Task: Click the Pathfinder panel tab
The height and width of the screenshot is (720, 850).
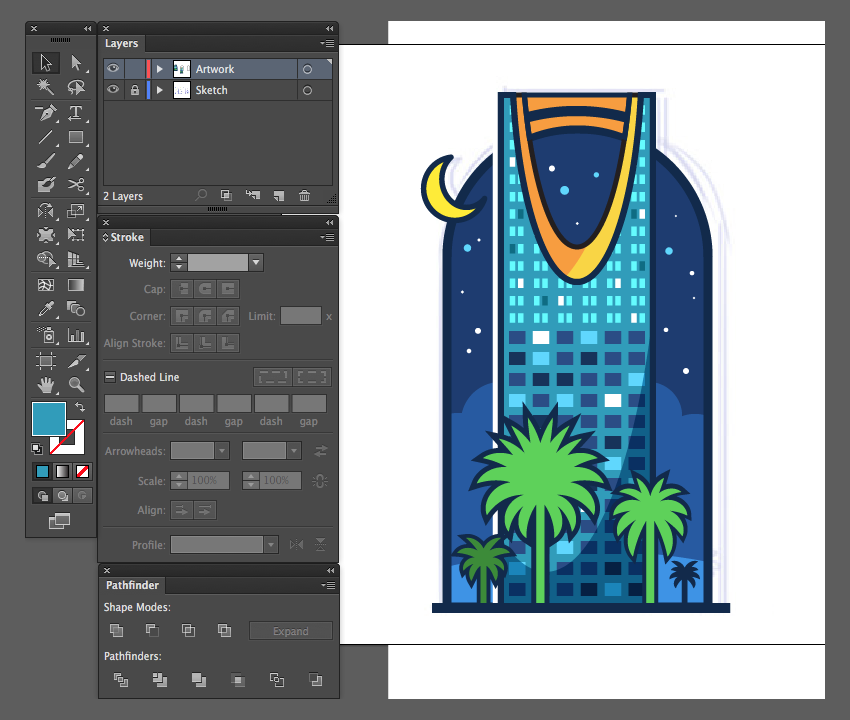Action: 132,585
